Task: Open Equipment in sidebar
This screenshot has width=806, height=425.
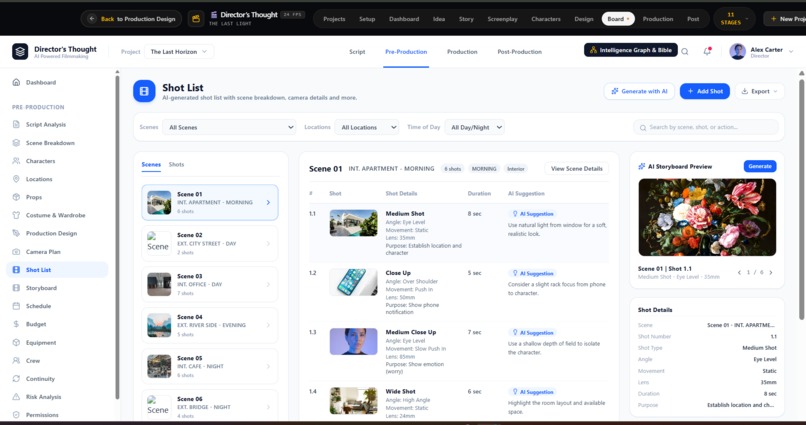Action: 58,342
